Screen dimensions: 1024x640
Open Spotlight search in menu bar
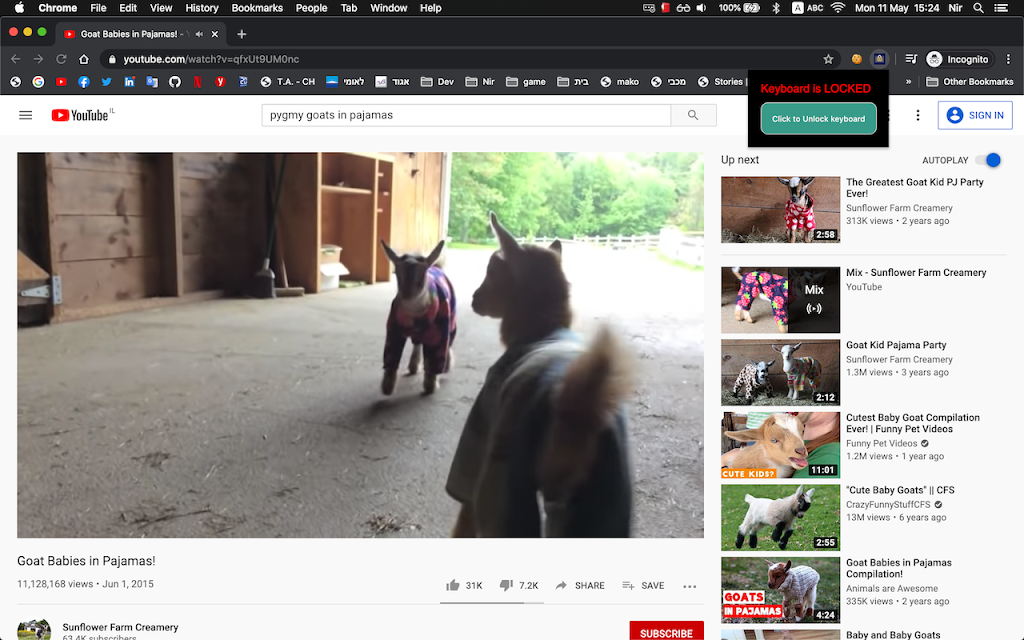(x=978, y=8)
